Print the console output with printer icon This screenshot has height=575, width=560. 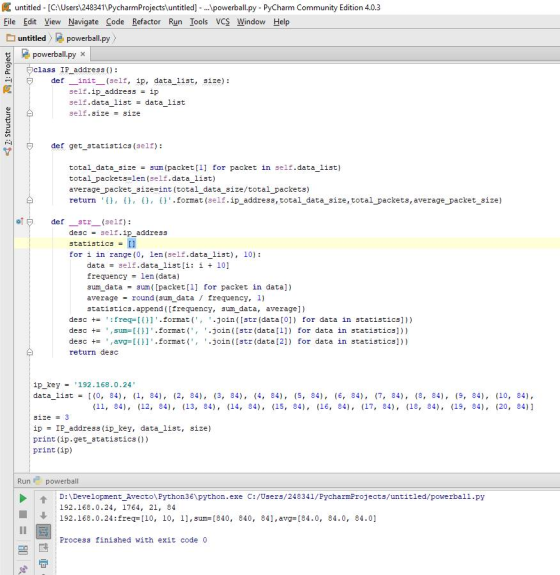(x=43, y=563)
